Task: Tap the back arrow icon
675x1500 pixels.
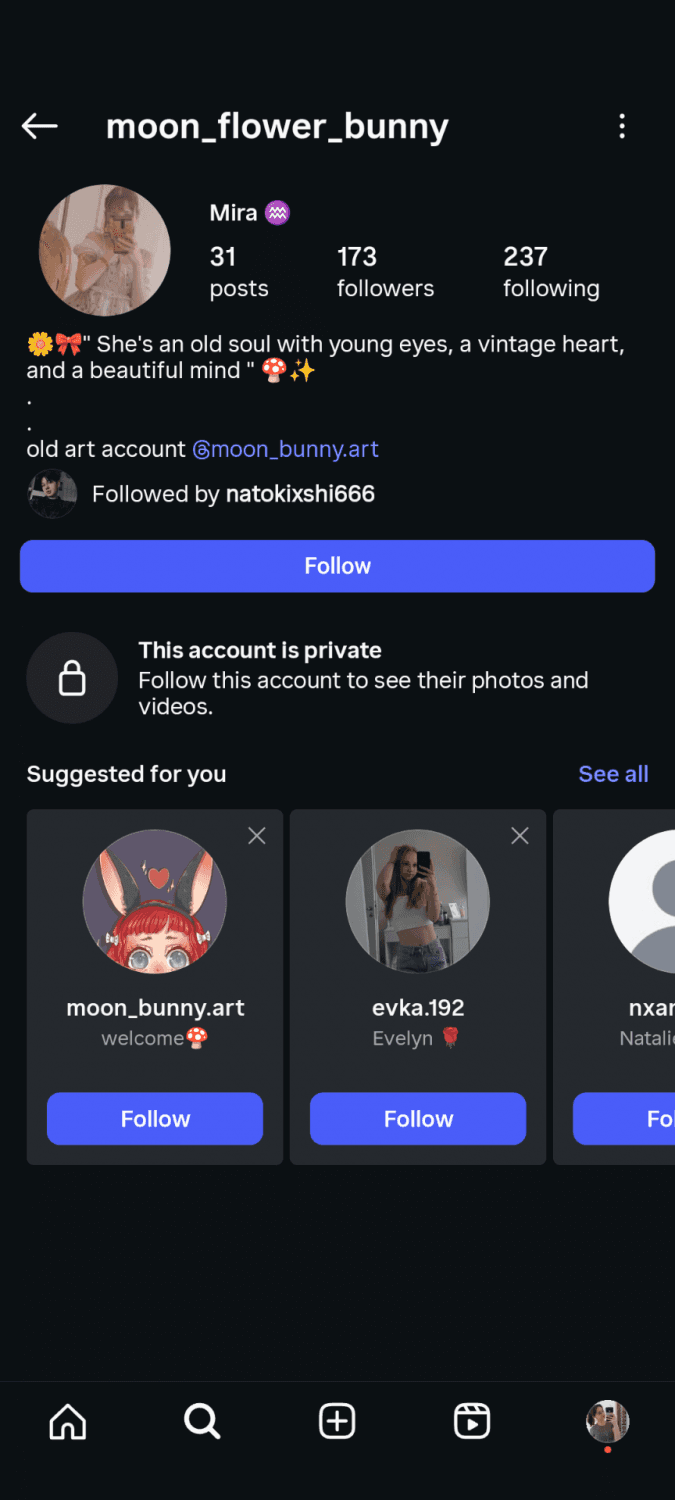Action: tap(40, 126)
